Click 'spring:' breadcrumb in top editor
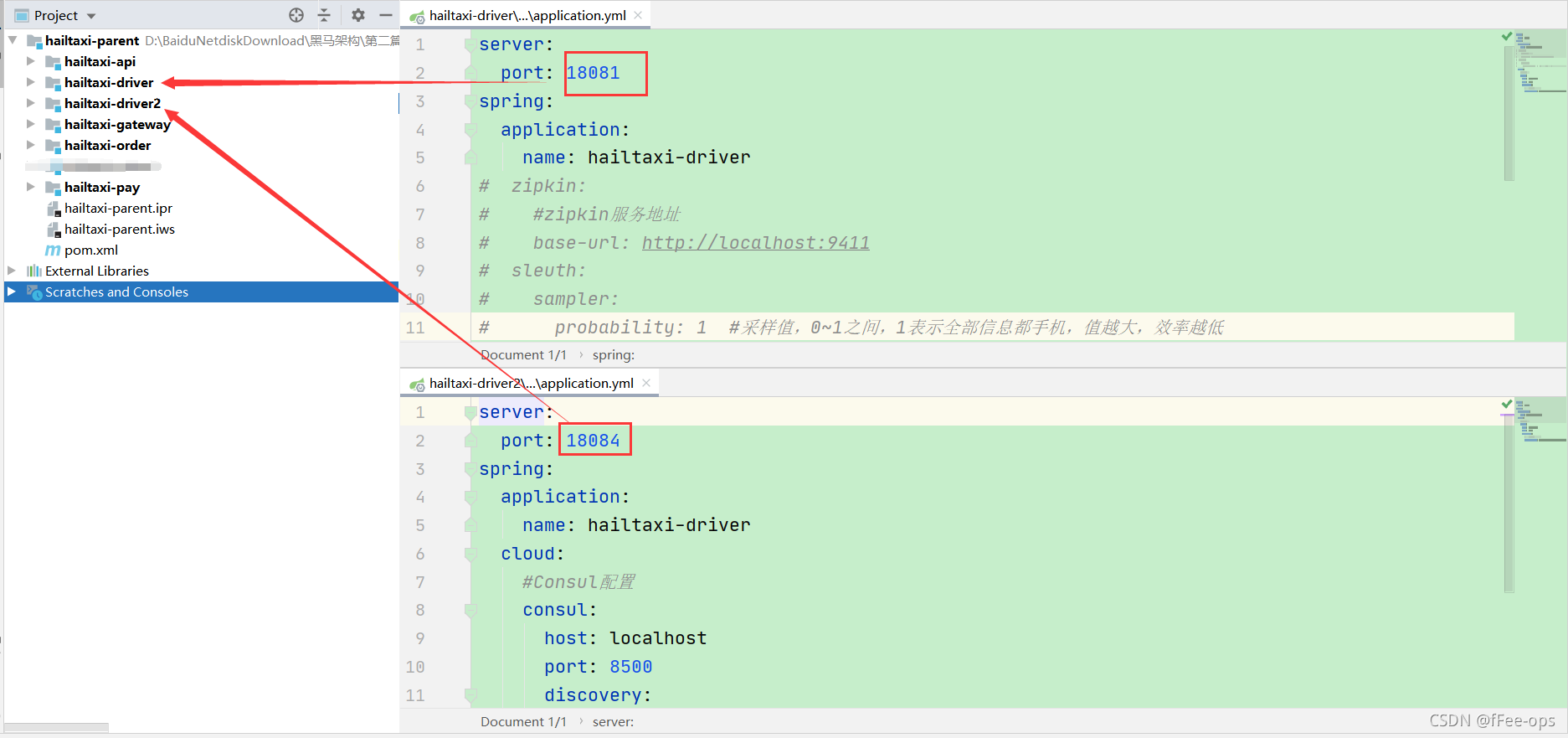This screenshot has height=738, width=1568. pos(614,355)
